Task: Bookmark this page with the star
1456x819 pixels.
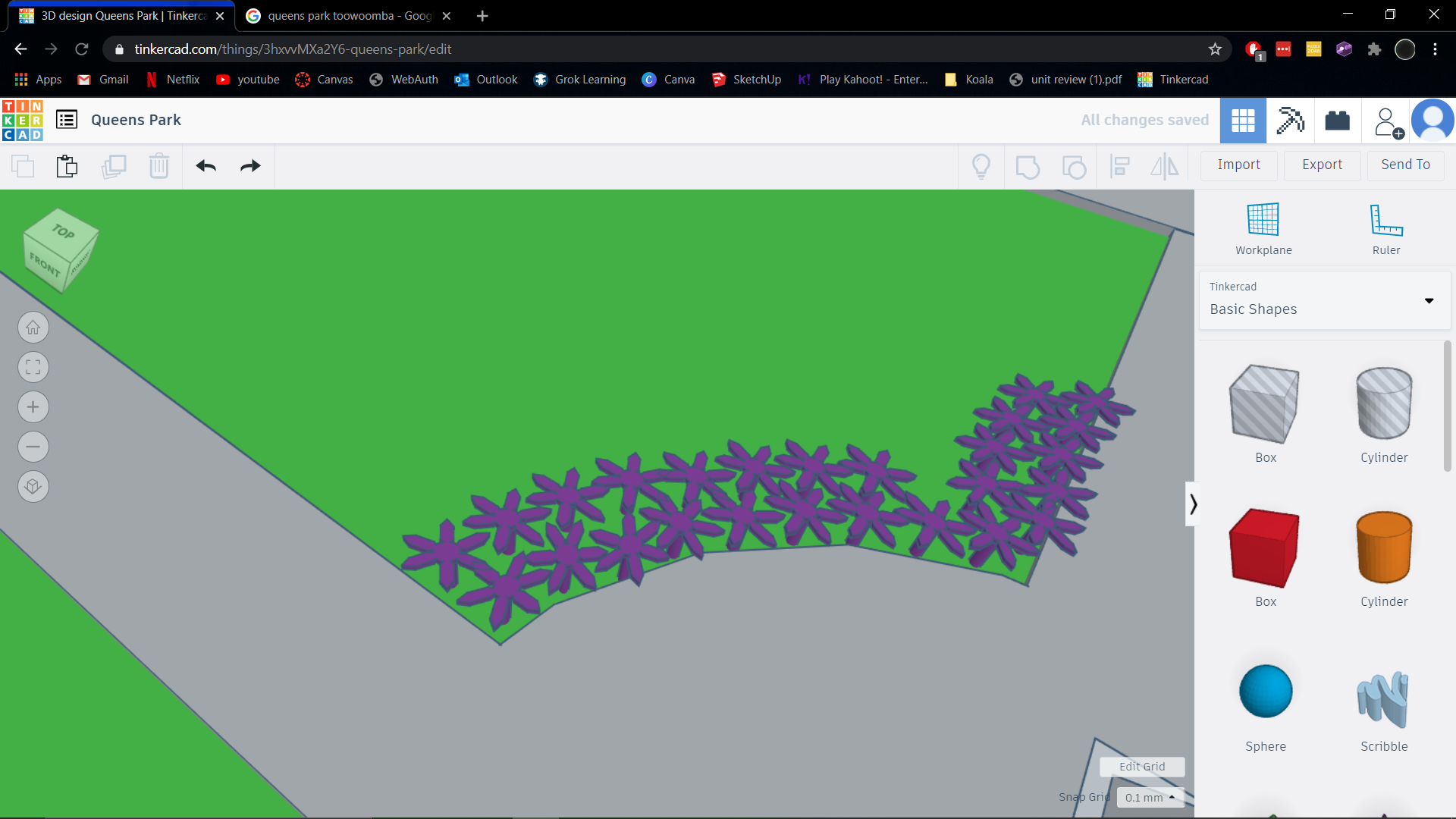Action: tap(1215, 49)
